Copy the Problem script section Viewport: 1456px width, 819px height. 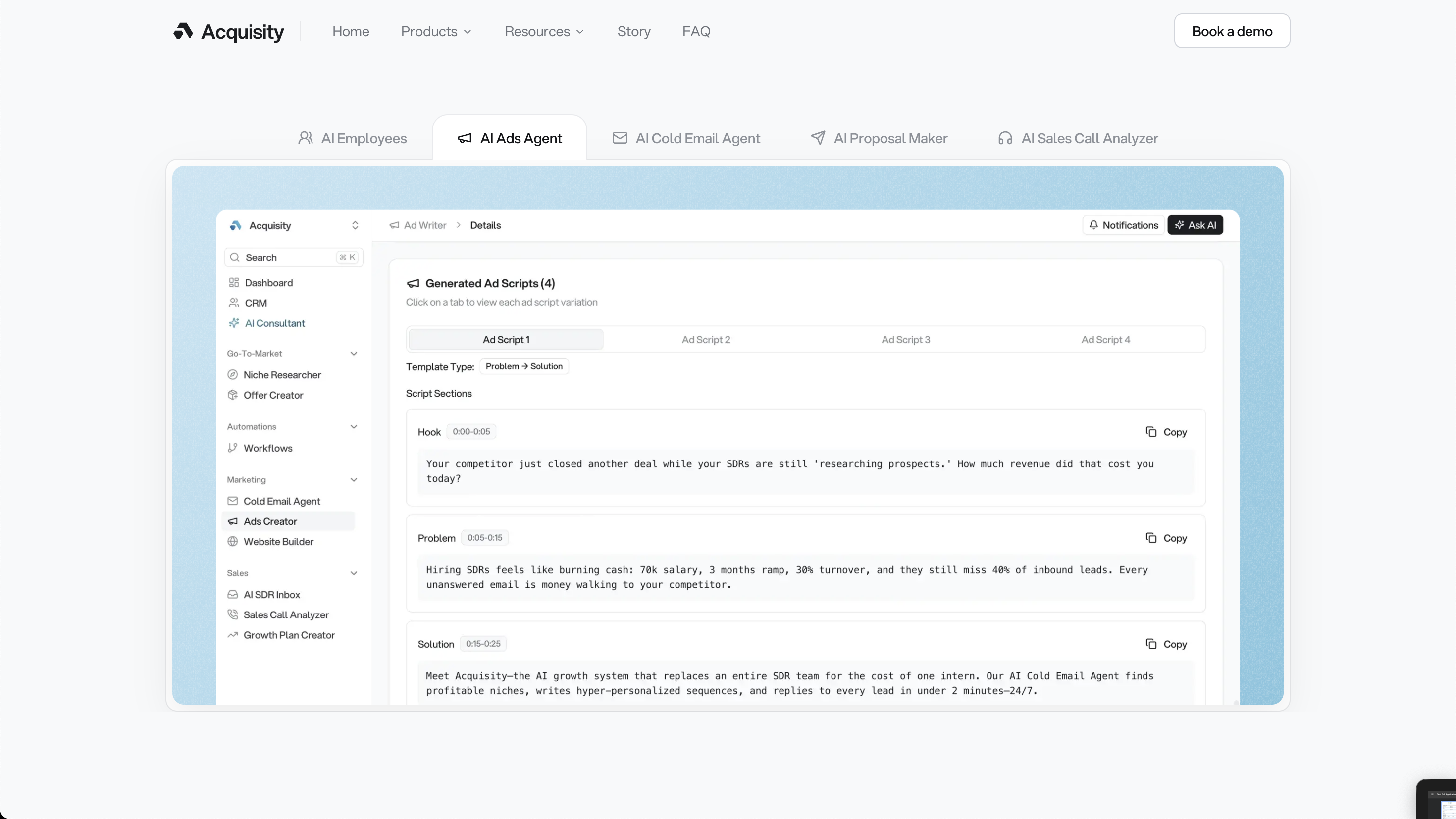pos(1166,538)
